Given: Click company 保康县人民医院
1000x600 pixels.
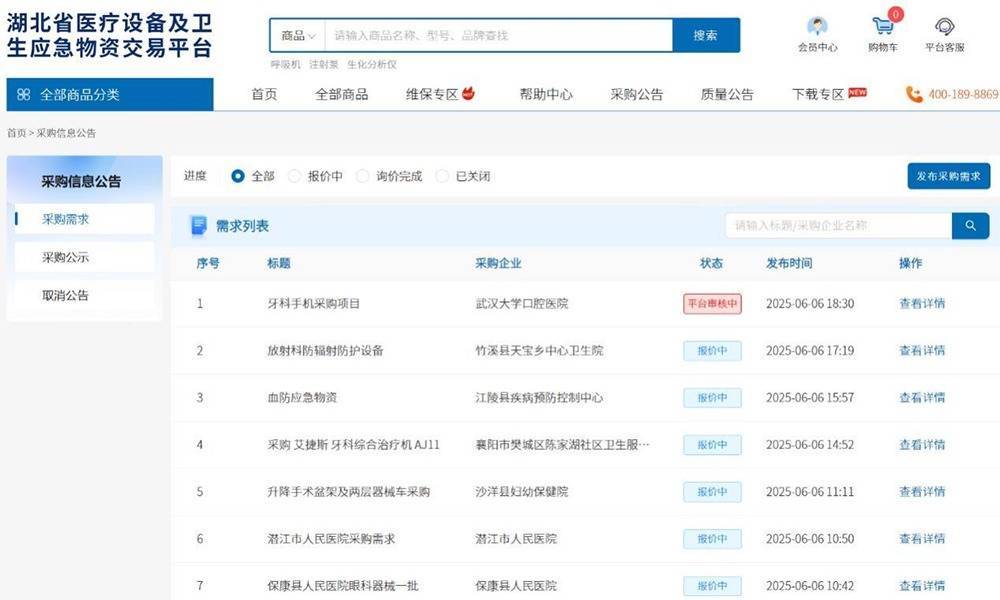Looking at the screenshot, I should (x=516, y=586).
